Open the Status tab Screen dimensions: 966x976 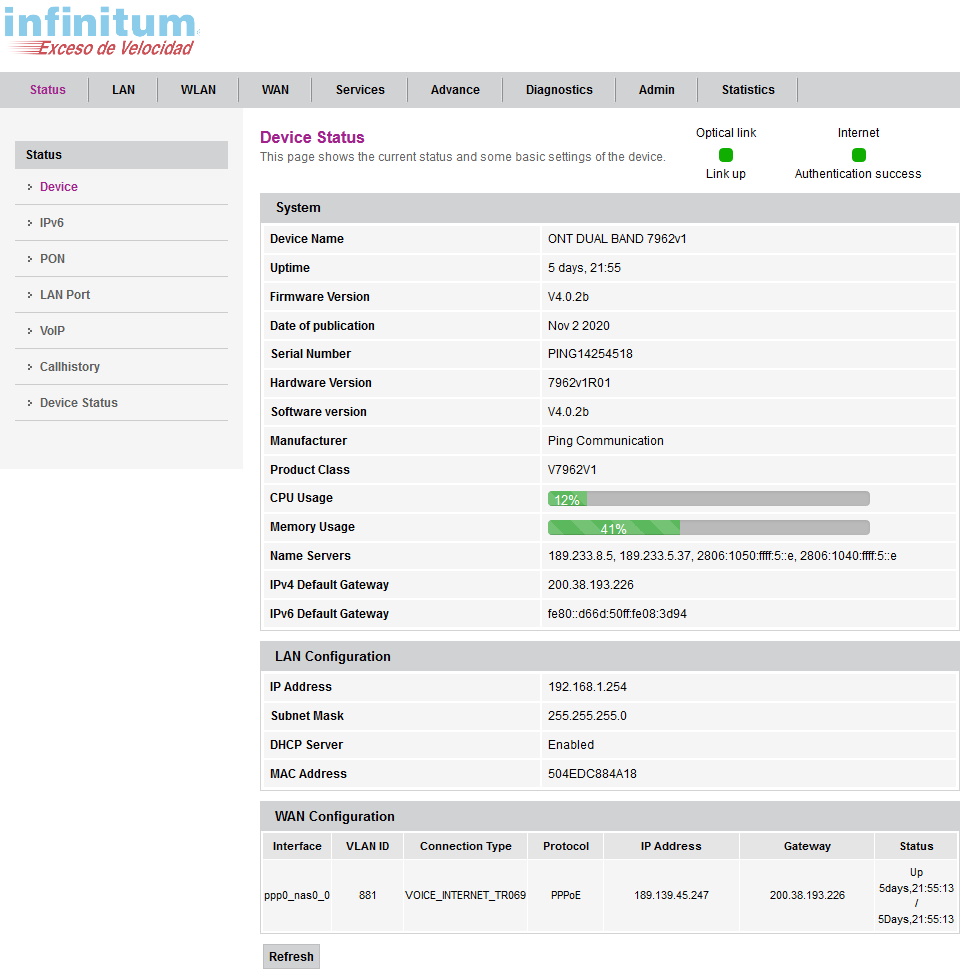pos(48,90)
